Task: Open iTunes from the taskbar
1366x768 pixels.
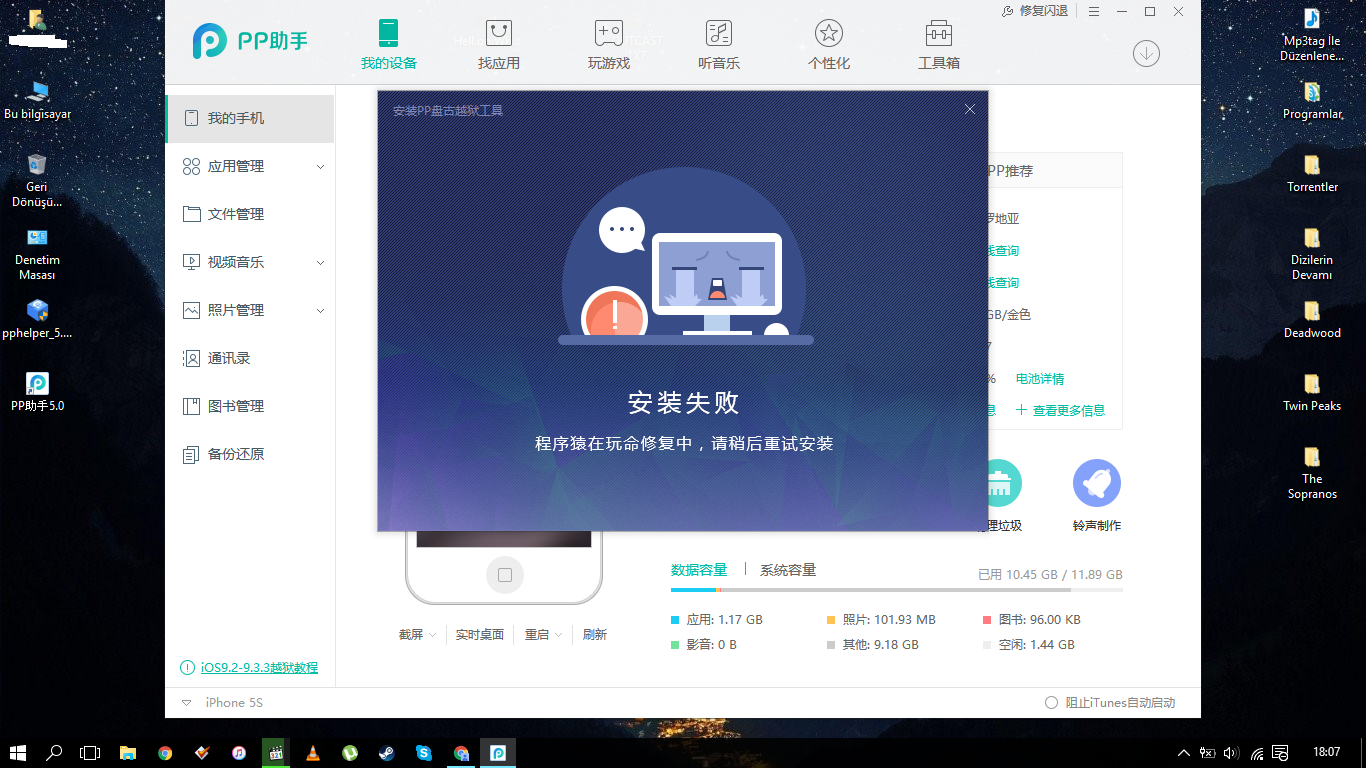Action: (238, 753)
